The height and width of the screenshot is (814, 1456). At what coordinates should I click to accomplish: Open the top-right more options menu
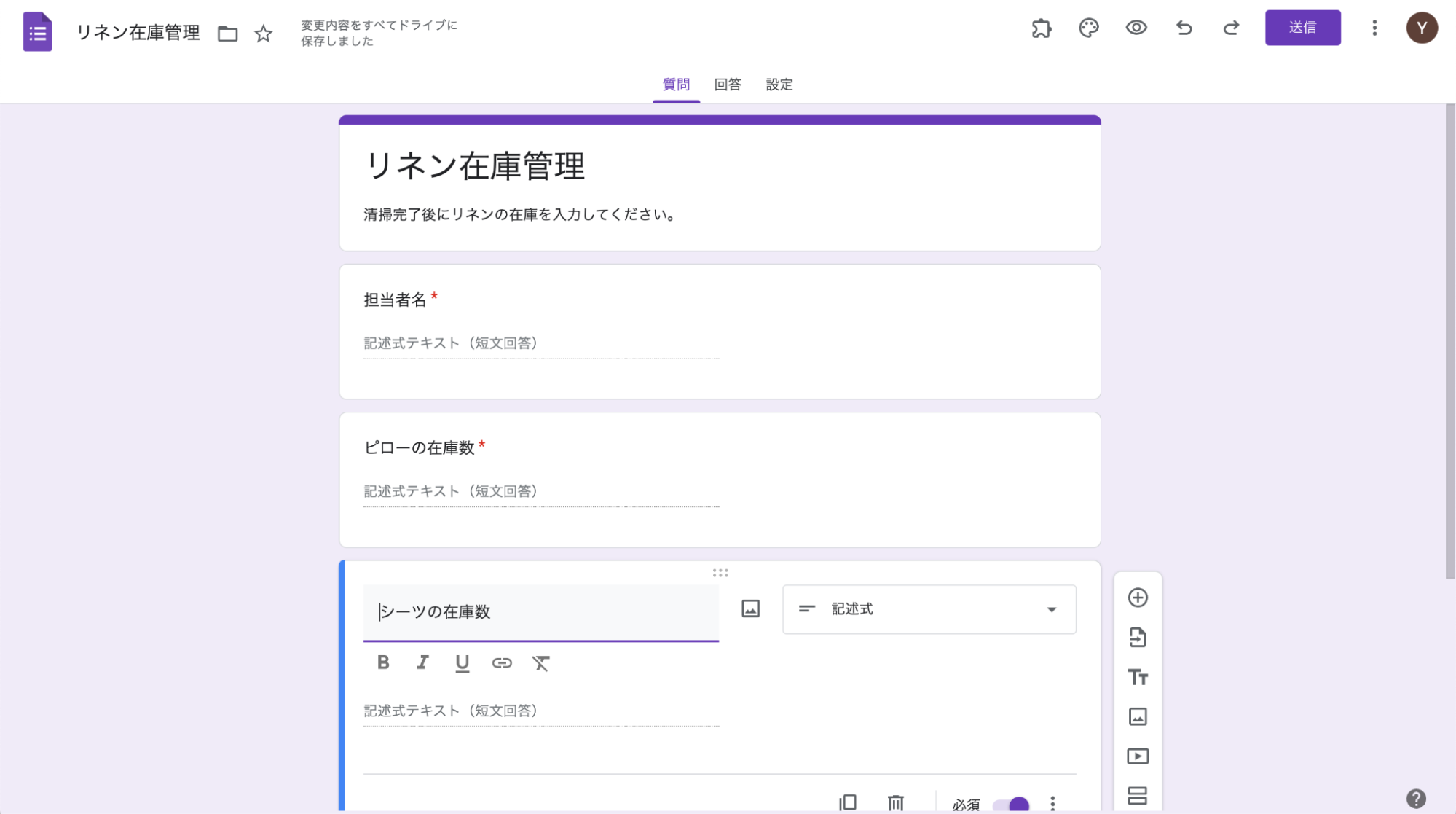click(1374, 28)
